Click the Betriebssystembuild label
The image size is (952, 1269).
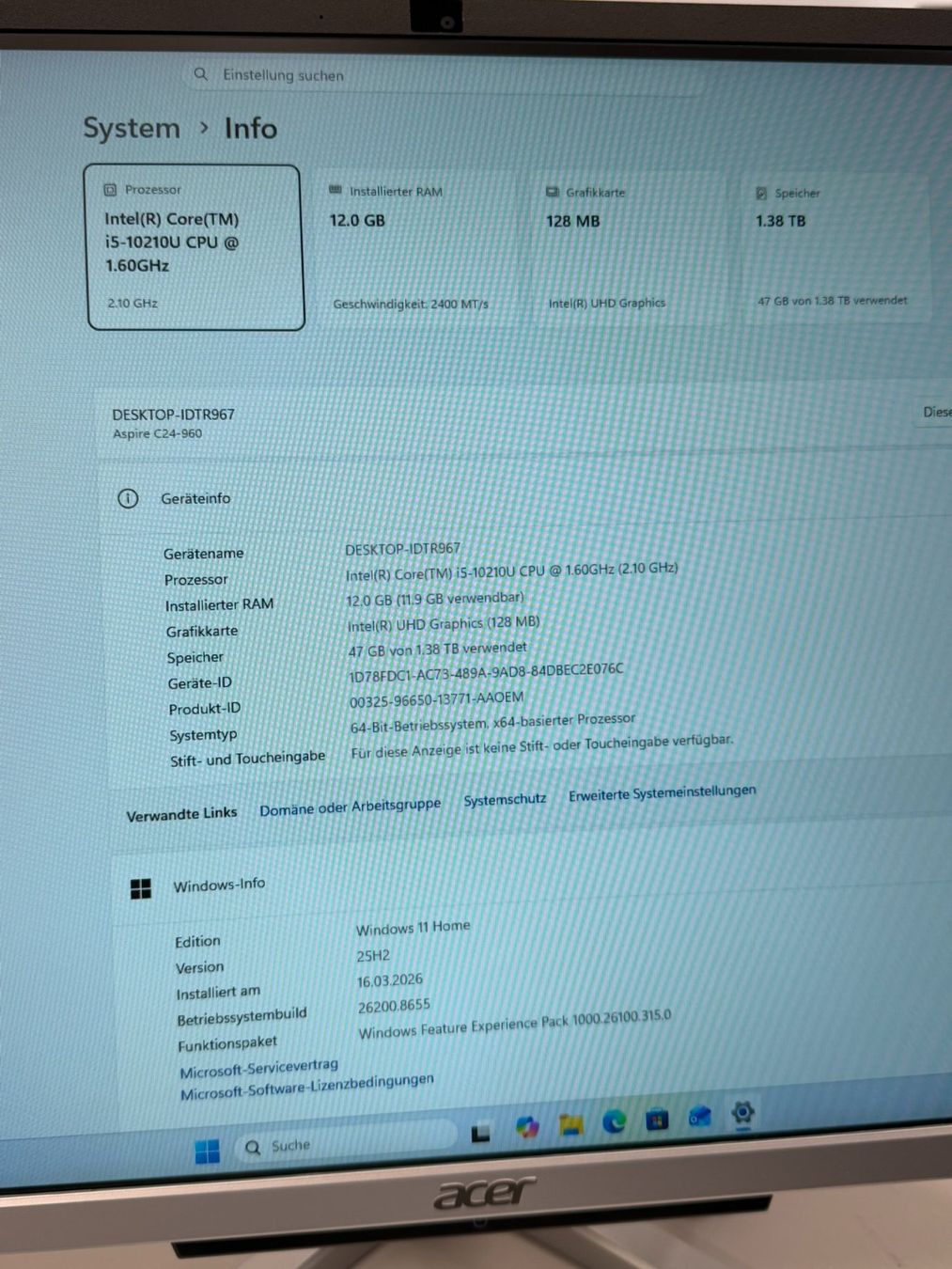(242, 1017)
